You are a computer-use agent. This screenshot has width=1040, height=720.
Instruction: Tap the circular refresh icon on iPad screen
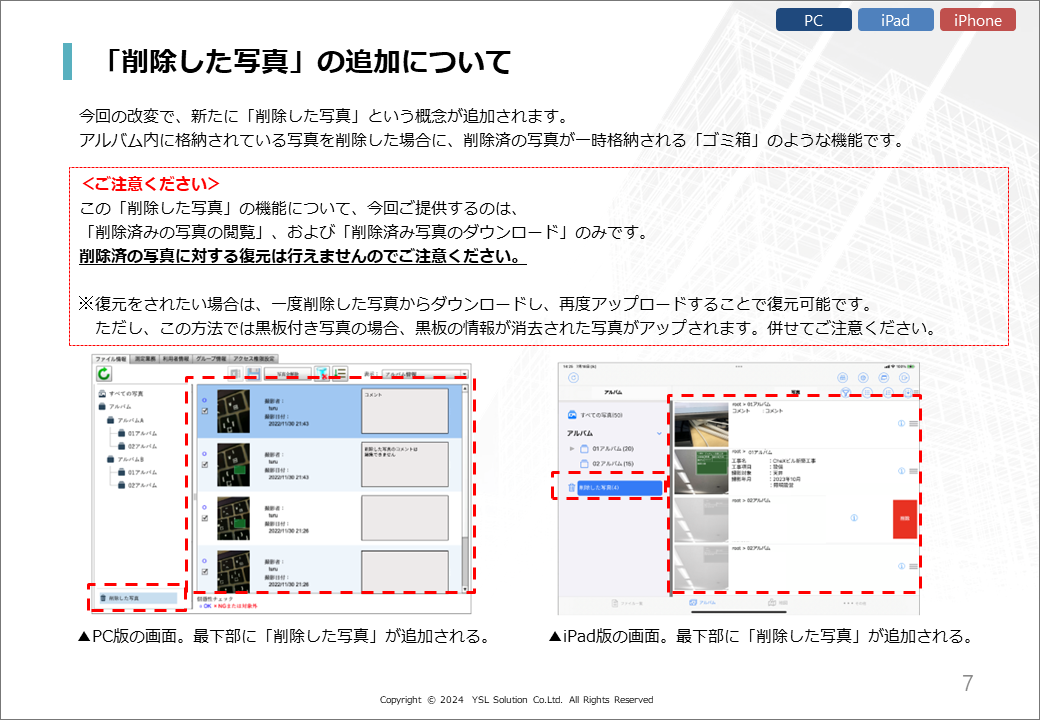(x=573, y=378)
